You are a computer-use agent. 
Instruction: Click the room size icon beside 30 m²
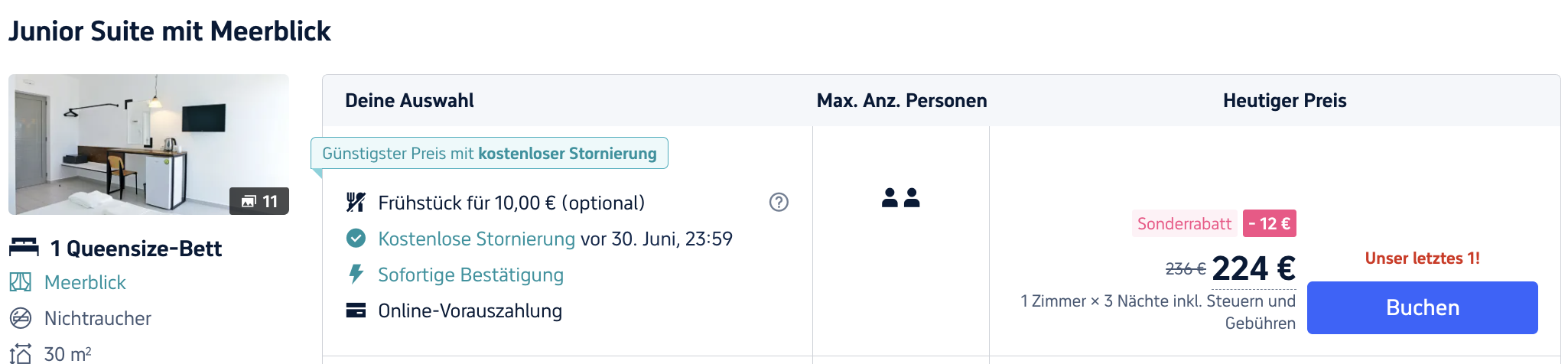click(21, 353)
